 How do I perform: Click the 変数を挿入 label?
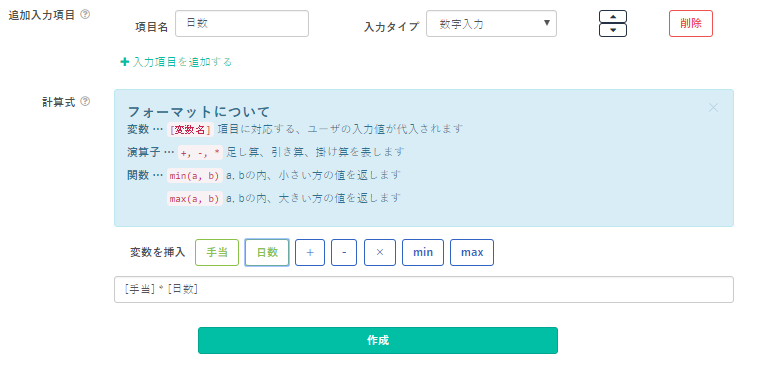[x=158, y=252]
